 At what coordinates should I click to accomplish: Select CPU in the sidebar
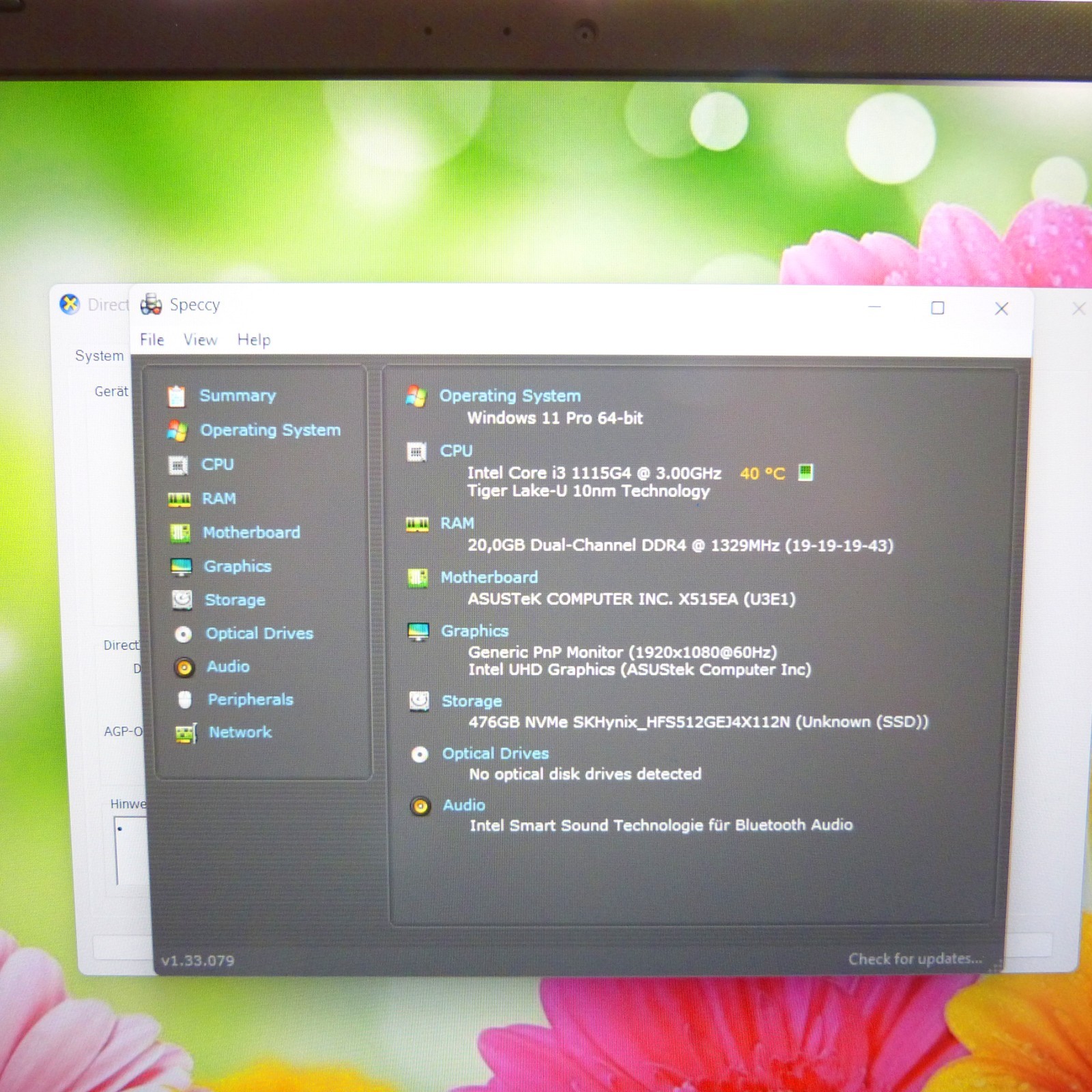[x=218, y=465]
